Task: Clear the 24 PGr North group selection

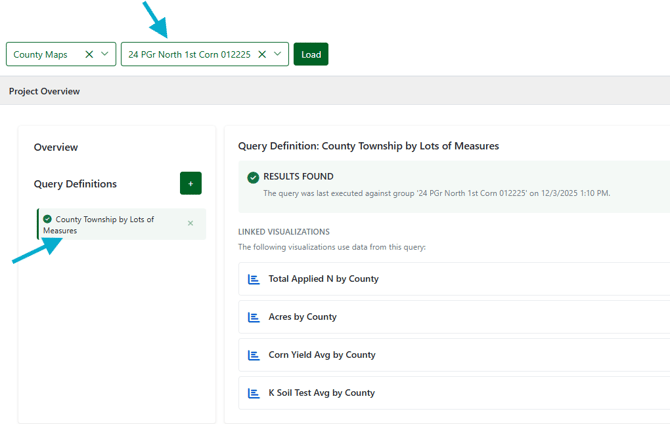Action: click(x=262, y=54)
